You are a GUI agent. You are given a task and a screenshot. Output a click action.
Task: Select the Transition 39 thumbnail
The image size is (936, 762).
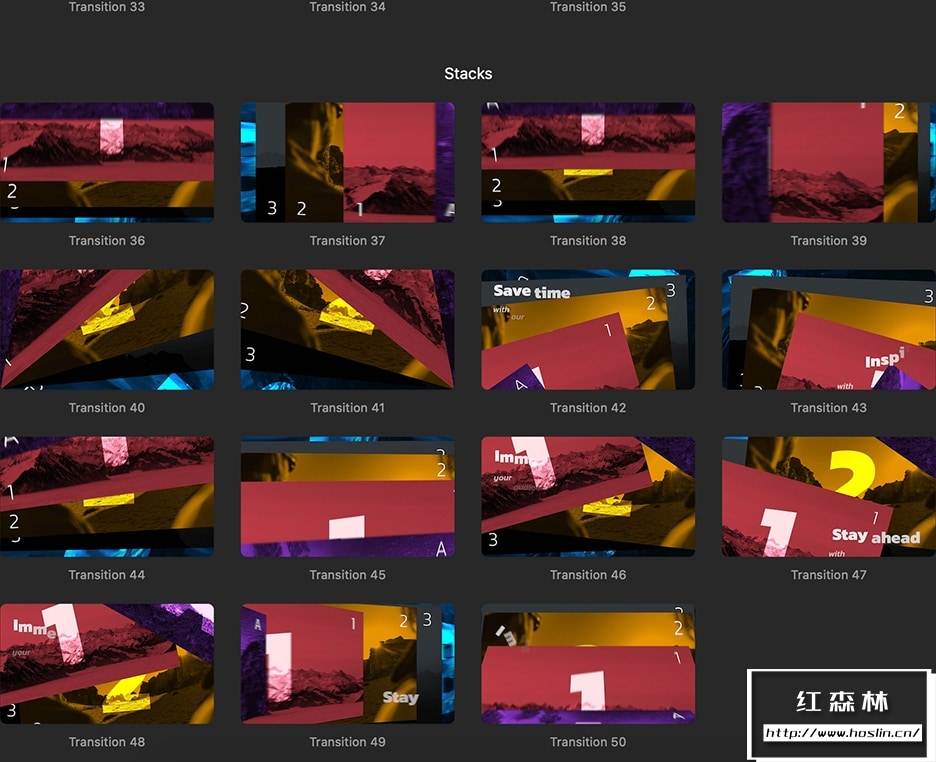click(x=829, y=162)
